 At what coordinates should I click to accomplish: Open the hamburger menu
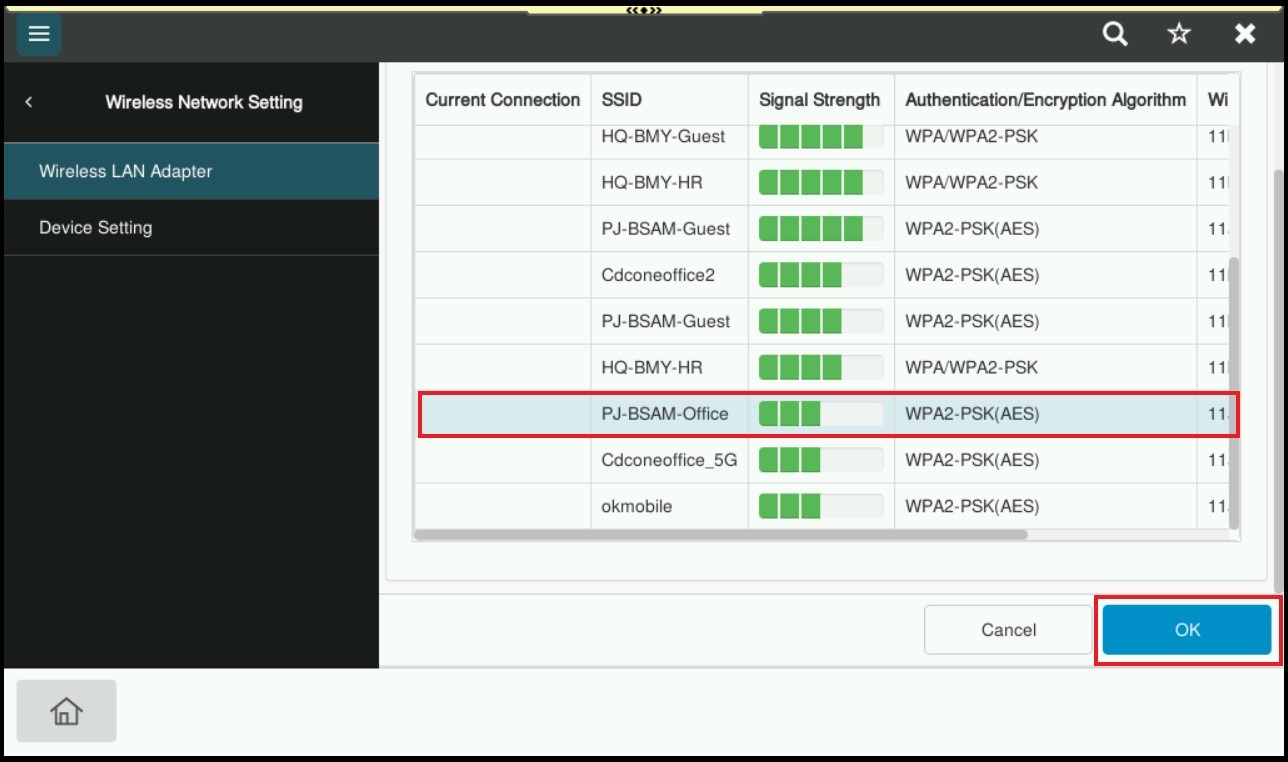click(39, 35)
